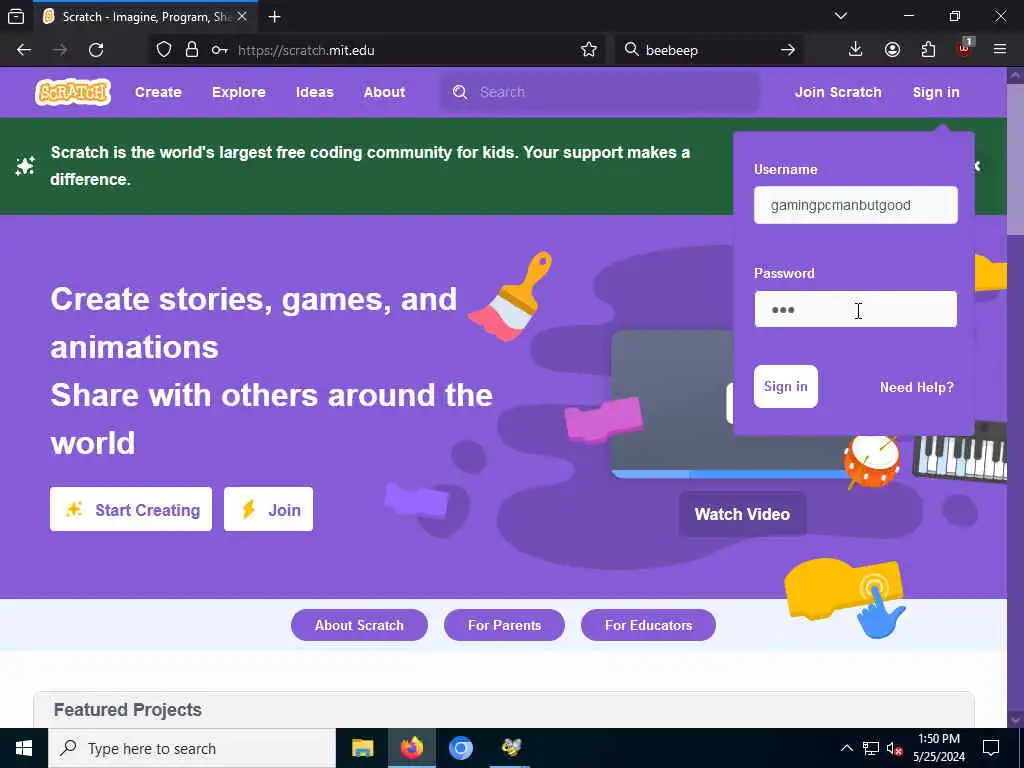Open Firefox account icon
Screen dimensions: 1024x768
click(892, 50)
